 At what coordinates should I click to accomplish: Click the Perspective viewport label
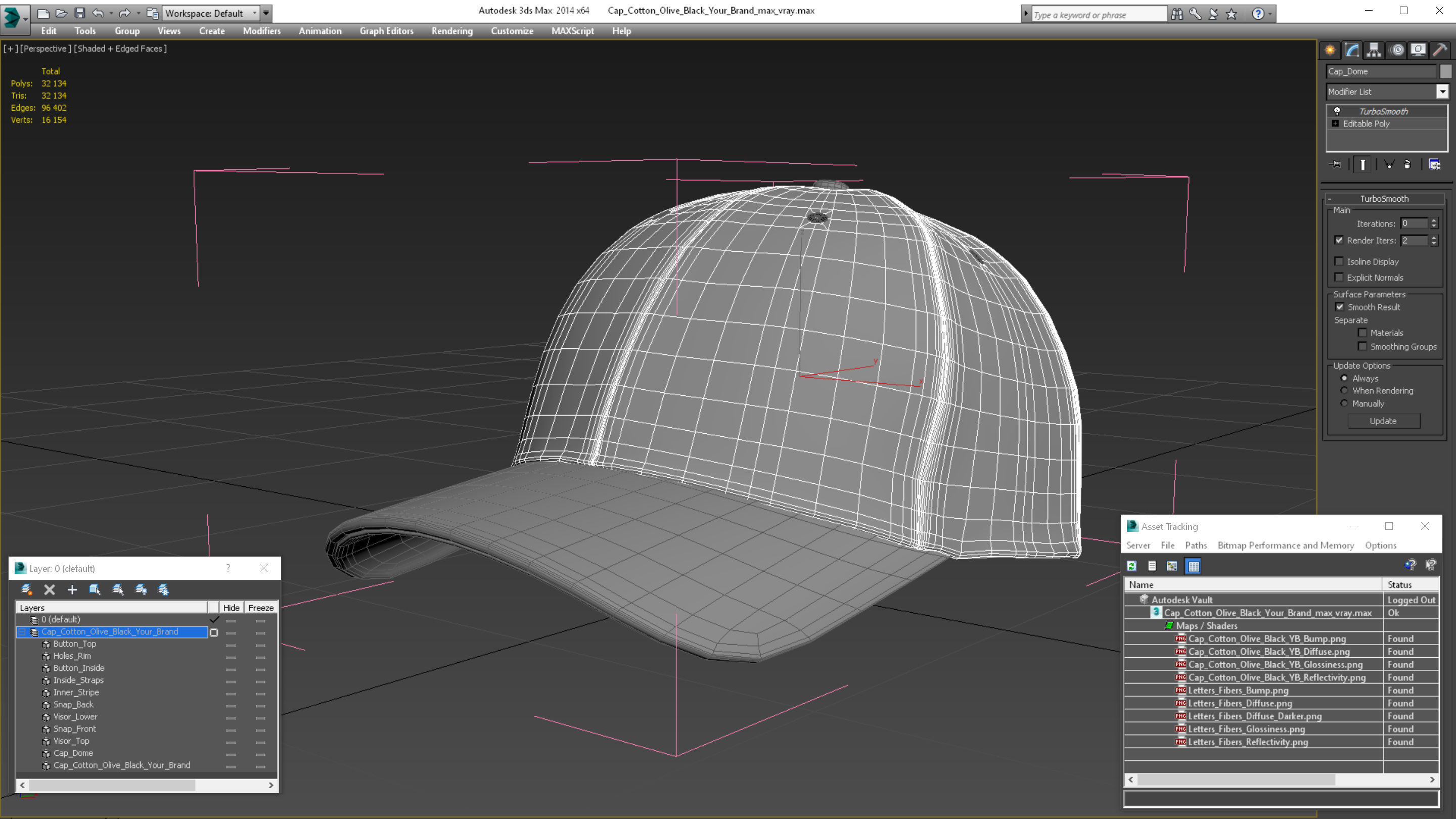[46, 49]
